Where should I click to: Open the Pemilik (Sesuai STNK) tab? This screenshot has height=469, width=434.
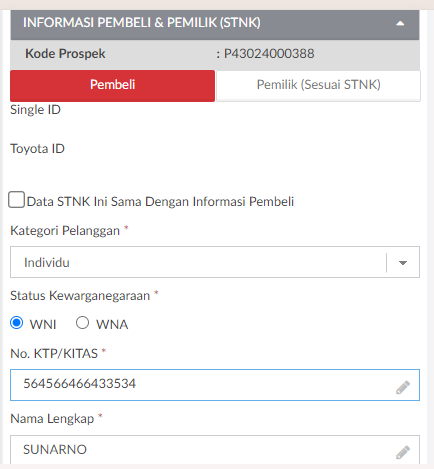pos(318,85)
